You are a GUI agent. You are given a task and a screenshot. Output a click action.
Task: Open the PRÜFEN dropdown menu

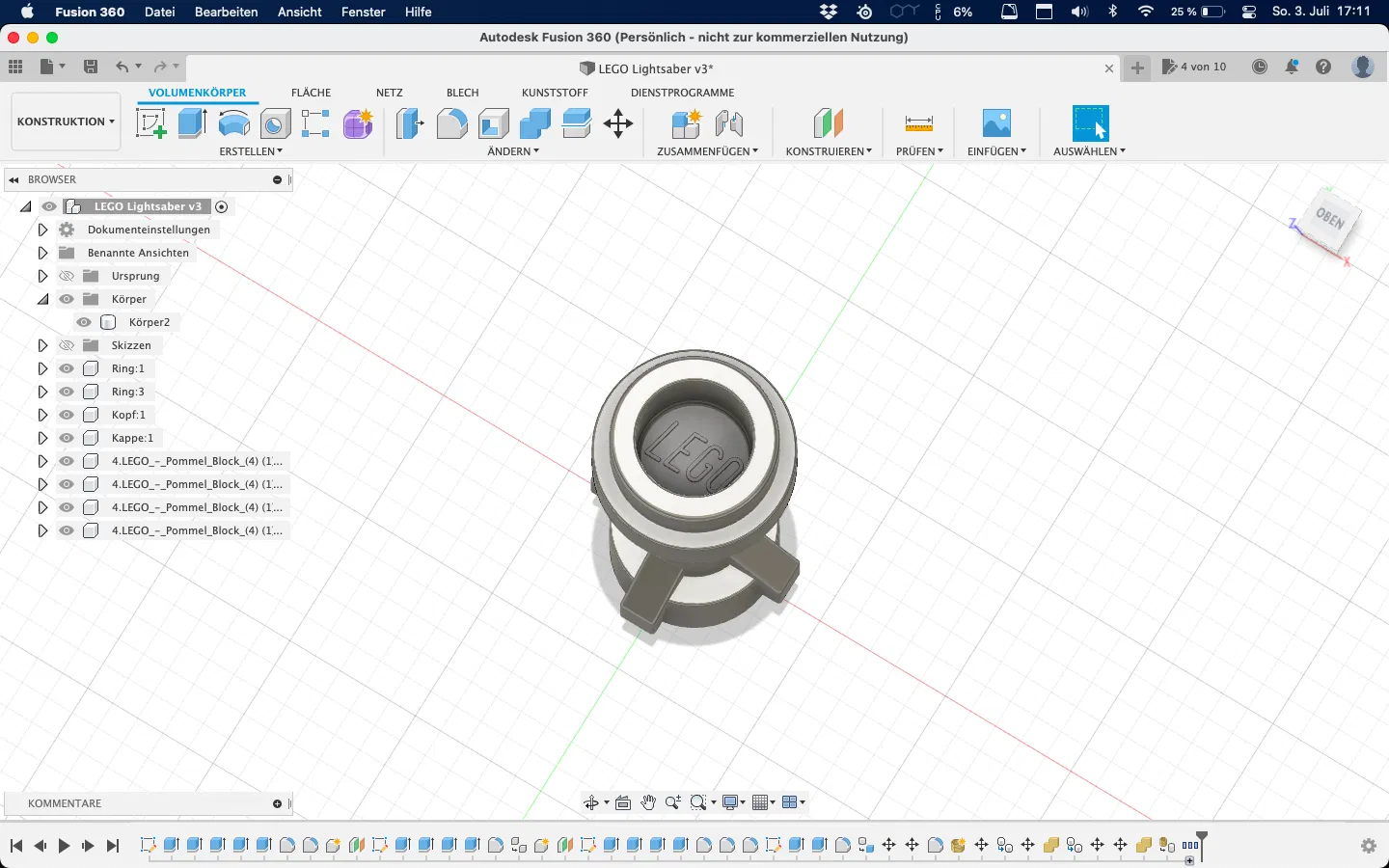point(919,151)
